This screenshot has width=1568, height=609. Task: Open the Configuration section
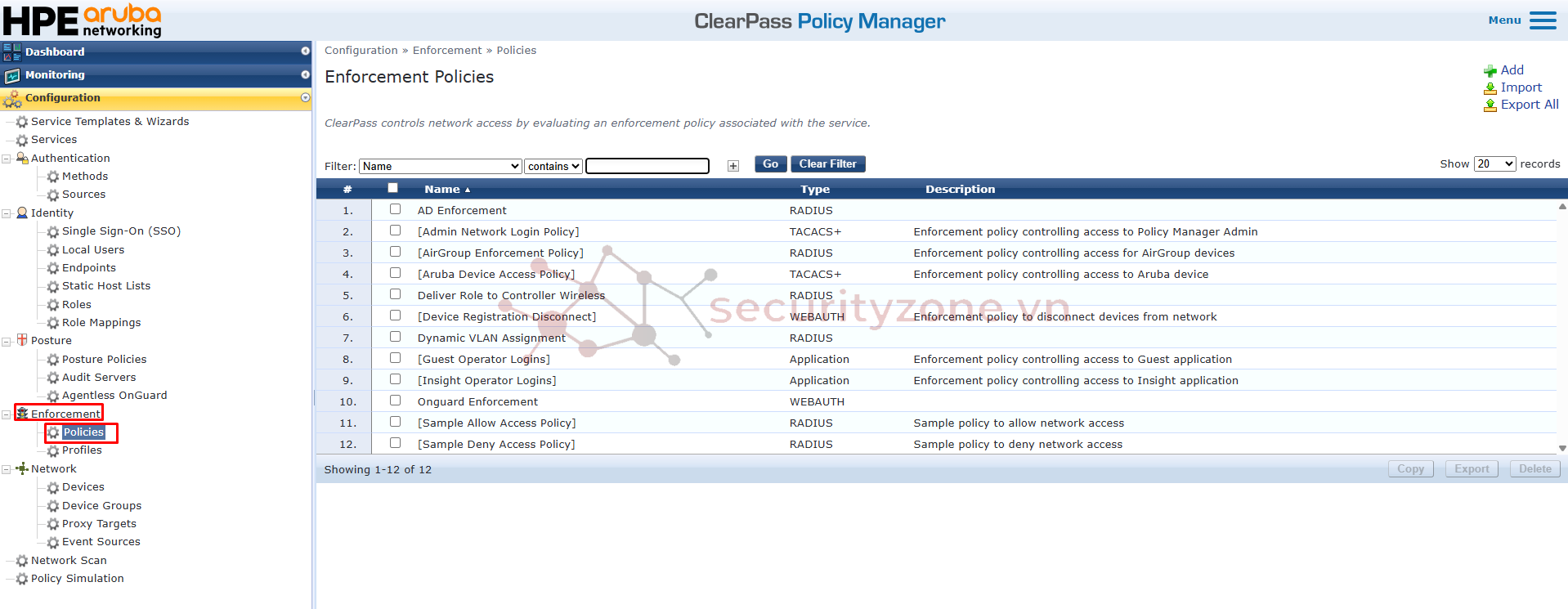[156, 98]
